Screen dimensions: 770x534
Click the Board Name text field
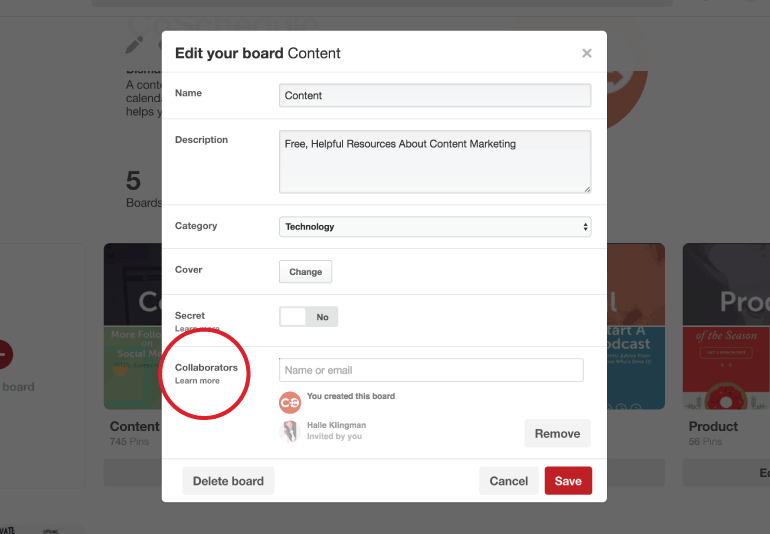point(435,95)
